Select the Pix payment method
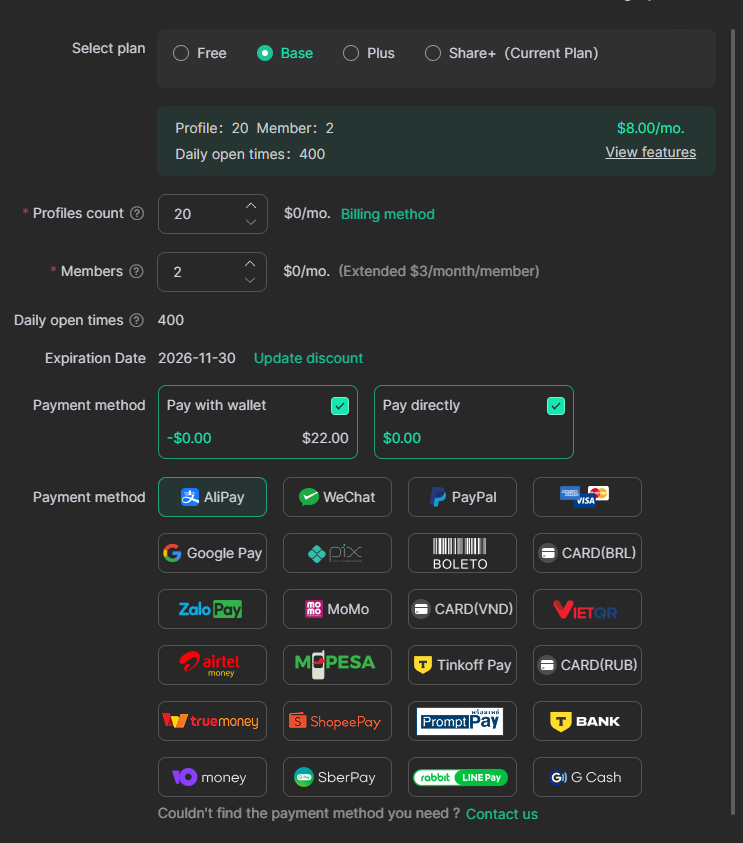 (x=337, y=553)
